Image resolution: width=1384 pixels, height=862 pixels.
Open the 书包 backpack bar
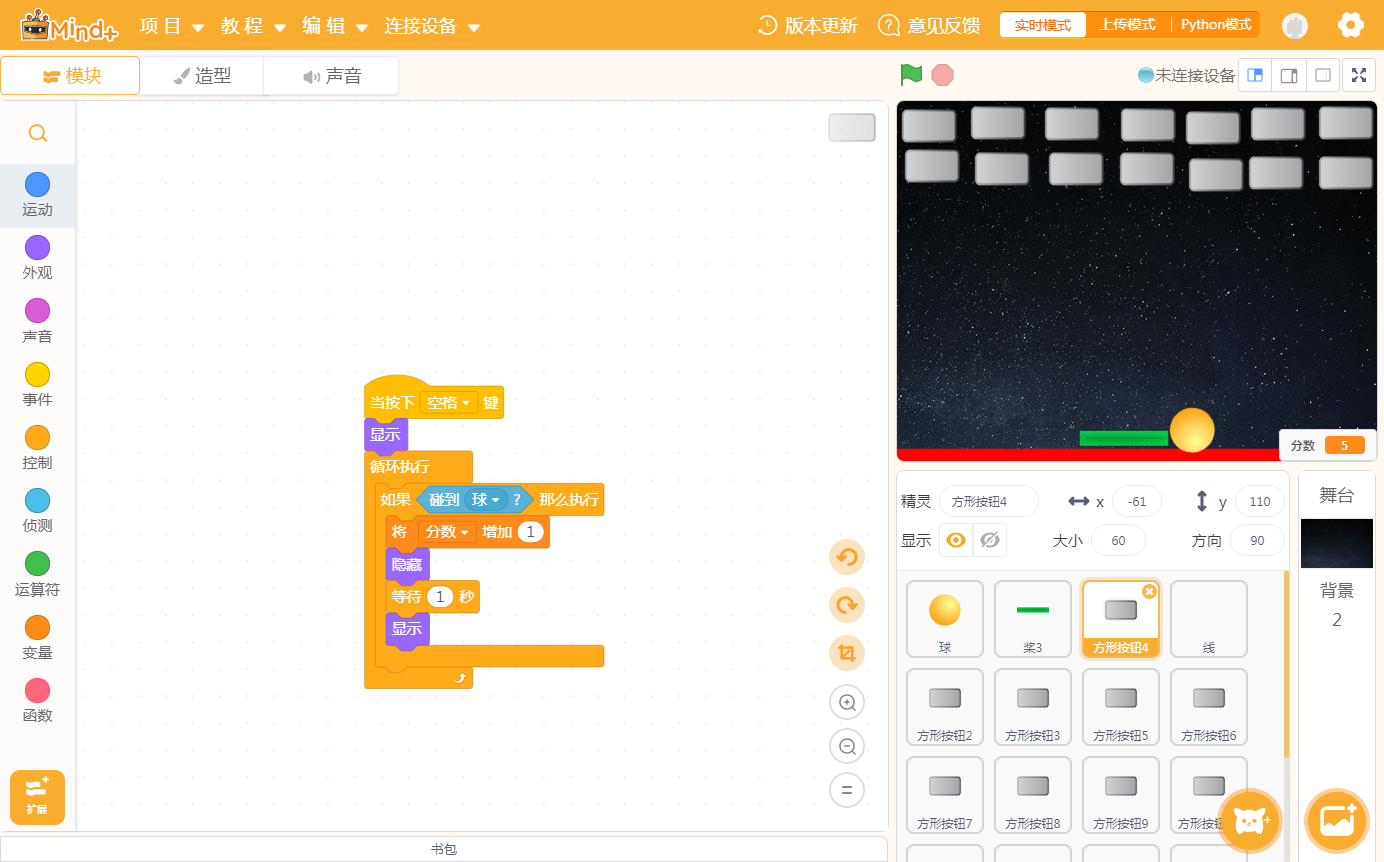(x=444, y=849)
